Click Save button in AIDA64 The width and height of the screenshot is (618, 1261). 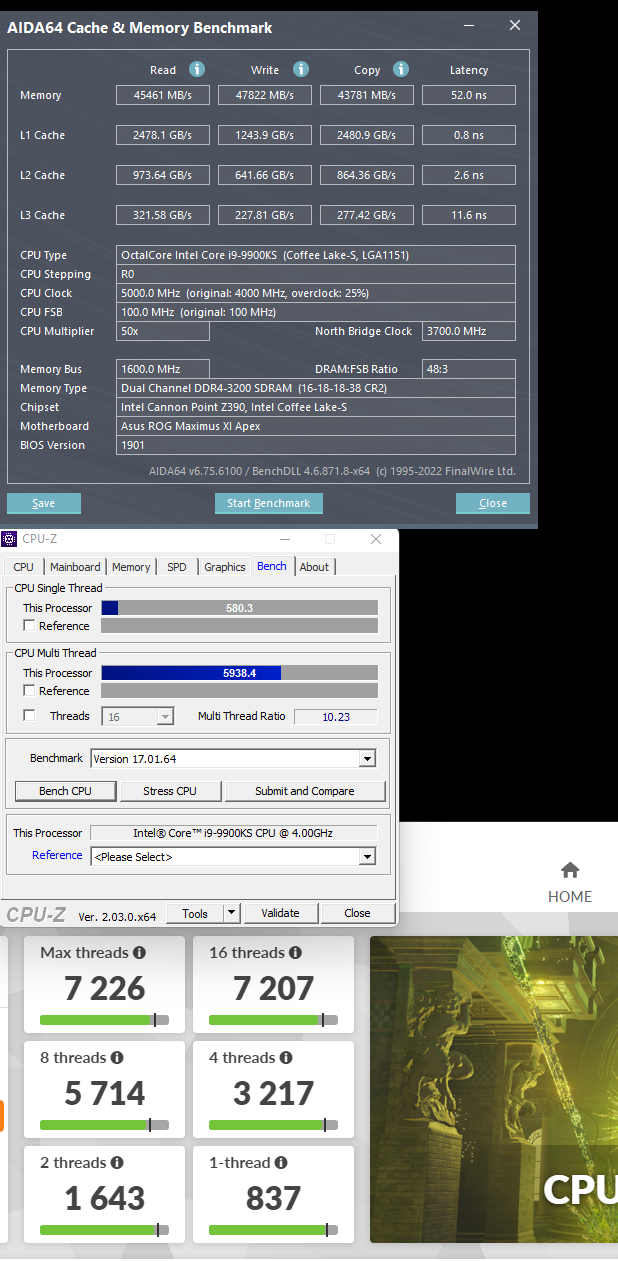click(x=44, y=503)
